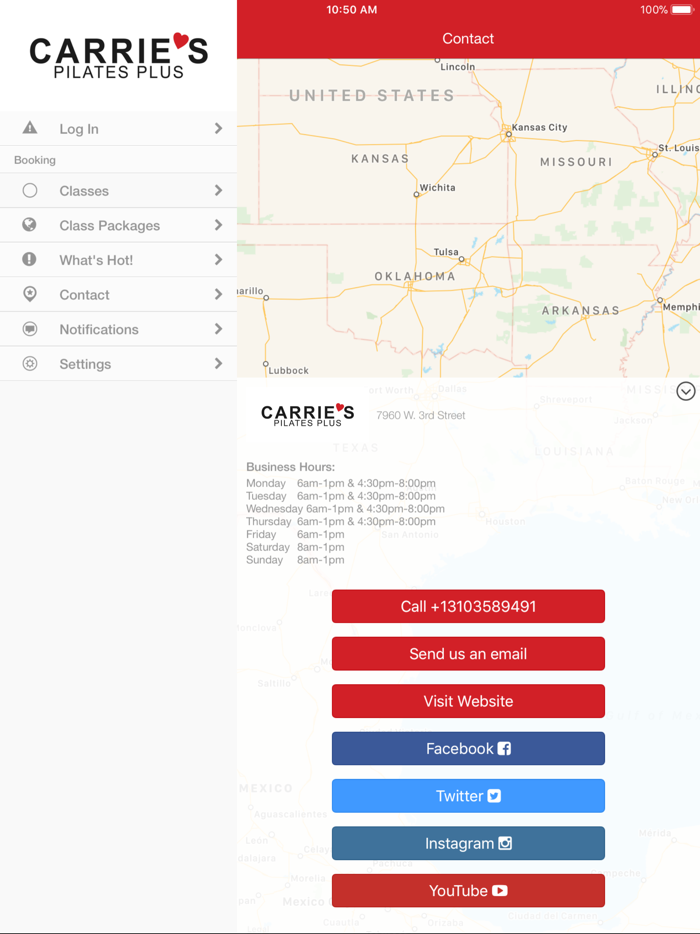Click the Thursday hours line
The width and height of the screenshot is (700, 934).
(x=341, y=521)
